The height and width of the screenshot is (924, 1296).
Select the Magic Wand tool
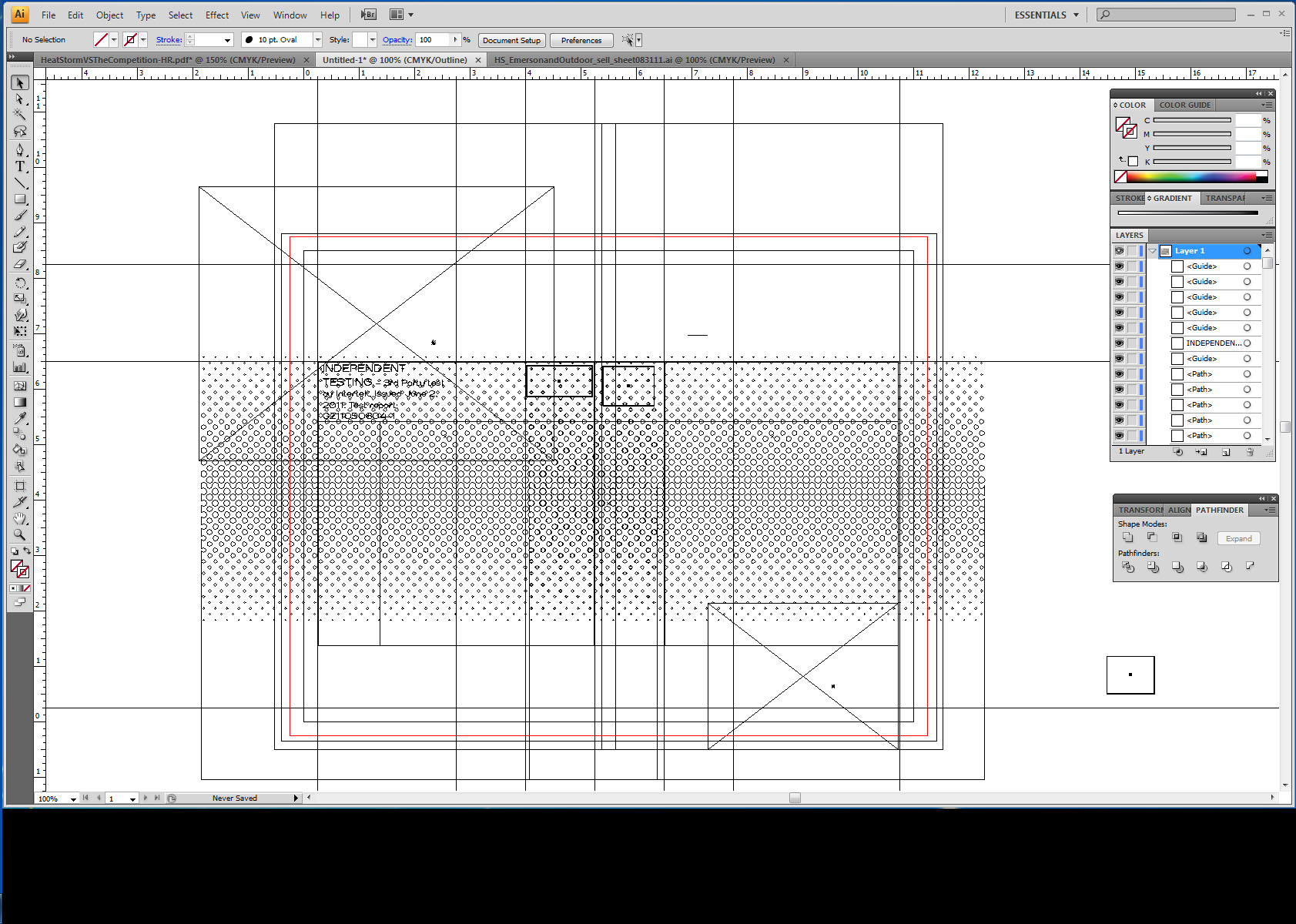[x=20, y=115]
